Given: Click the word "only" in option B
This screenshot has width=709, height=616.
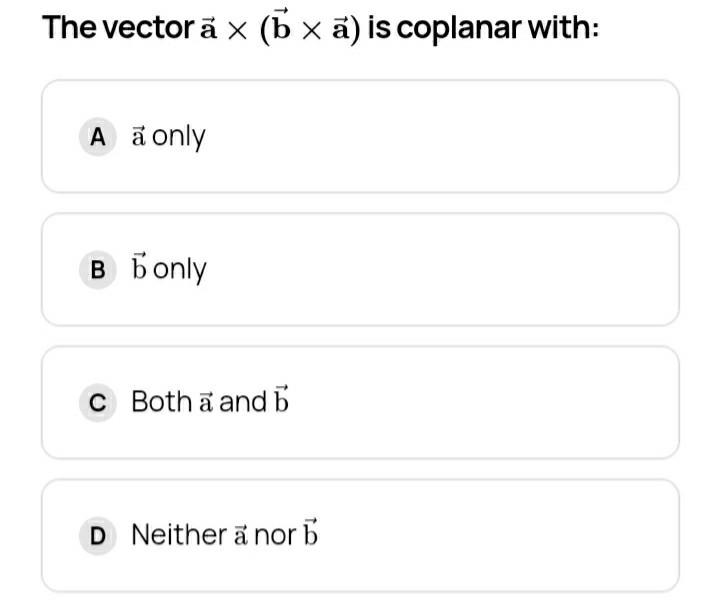Looking at the screenshot, I should click(179, 270).
